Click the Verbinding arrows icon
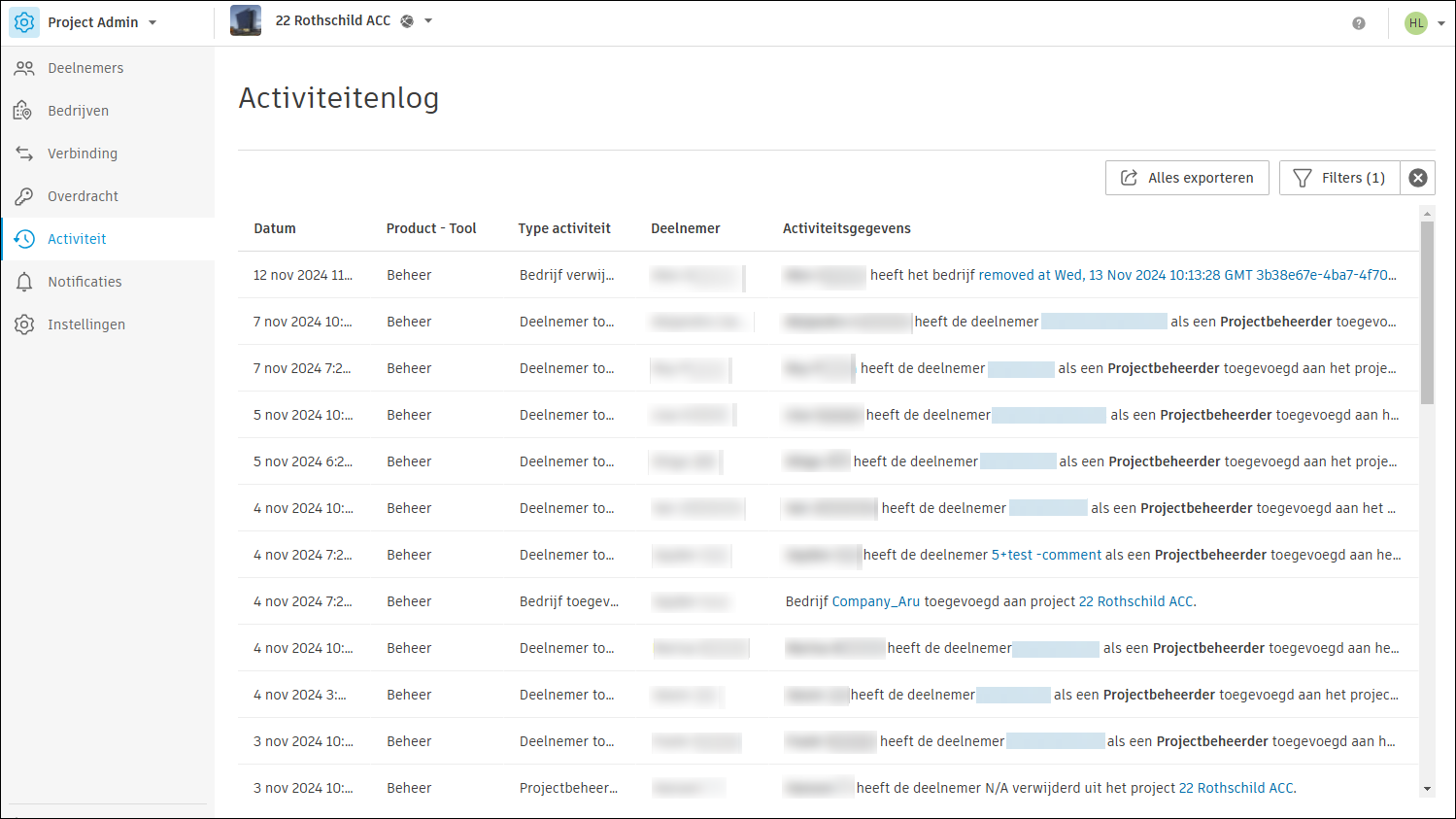 24,154
